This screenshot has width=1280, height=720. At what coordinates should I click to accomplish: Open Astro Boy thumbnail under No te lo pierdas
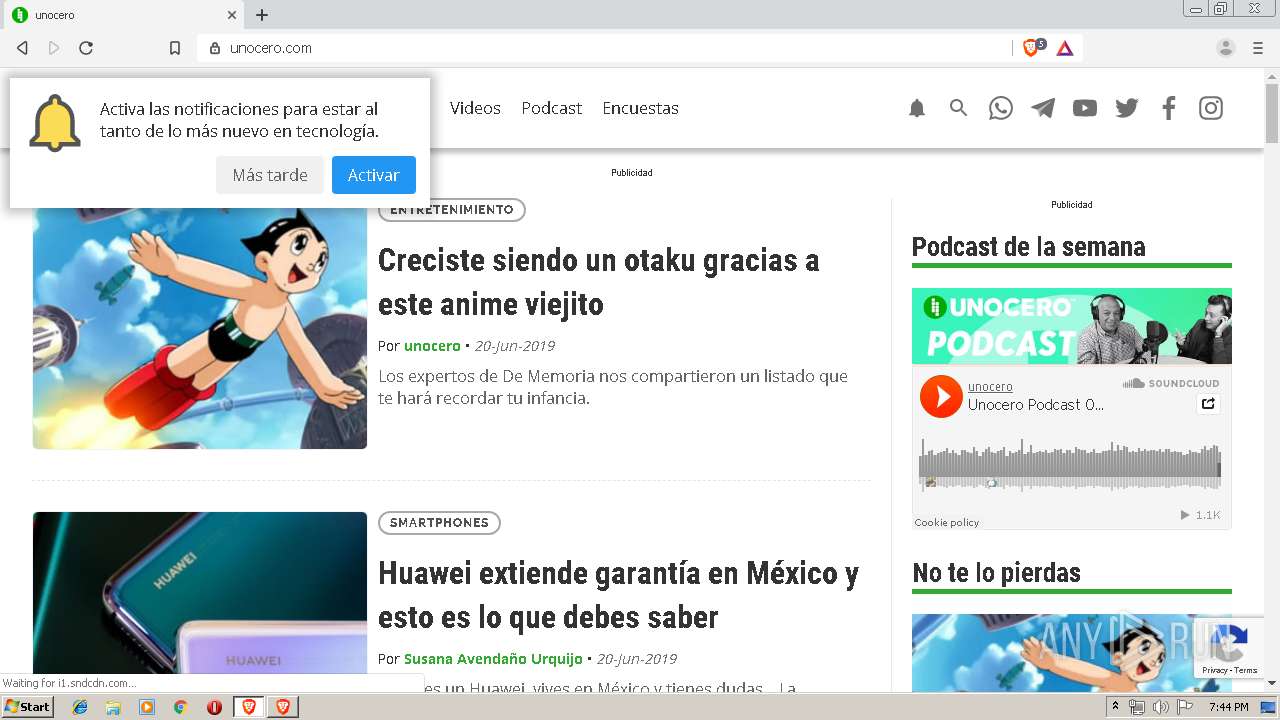(x=1072, y=652)
